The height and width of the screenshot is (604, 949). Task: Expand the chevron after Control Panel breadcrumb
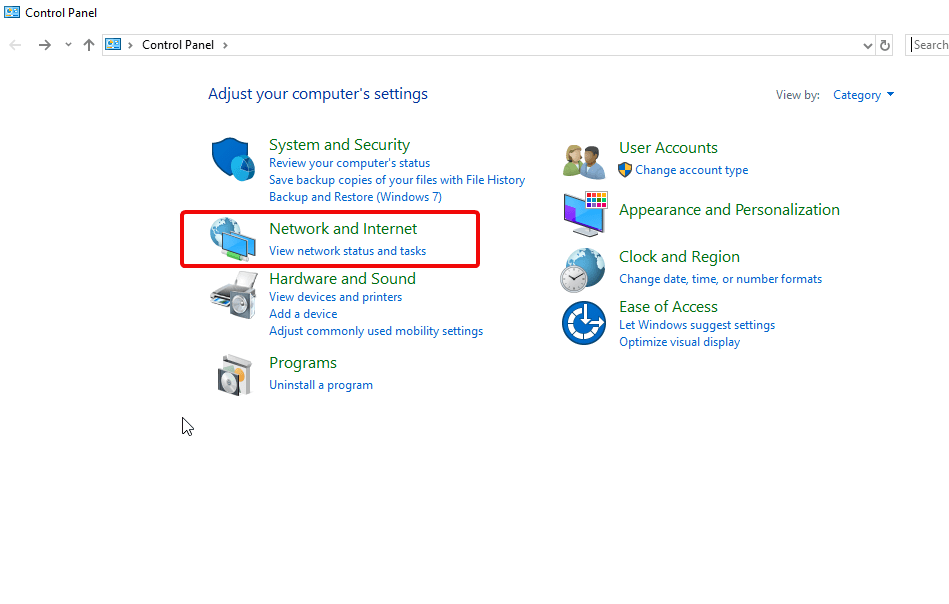point(225,45)
